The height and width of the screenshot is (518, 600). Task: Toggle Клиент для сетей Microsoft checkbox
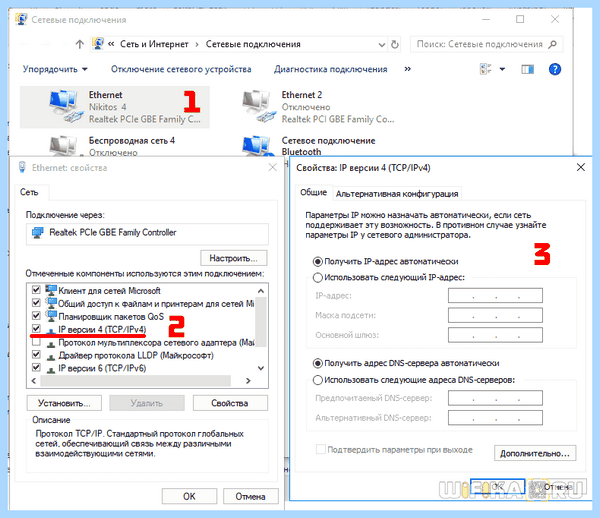click(36, 290)
